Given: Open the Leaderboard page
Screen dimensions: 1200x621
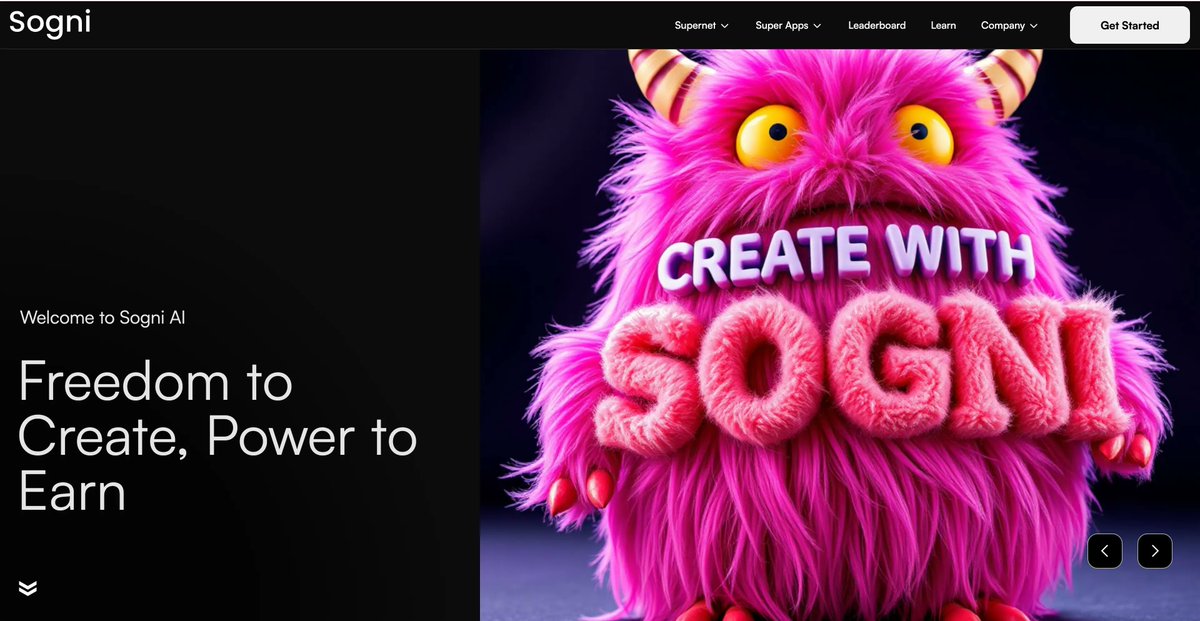Looking at the screenshot, I should 877,25.
